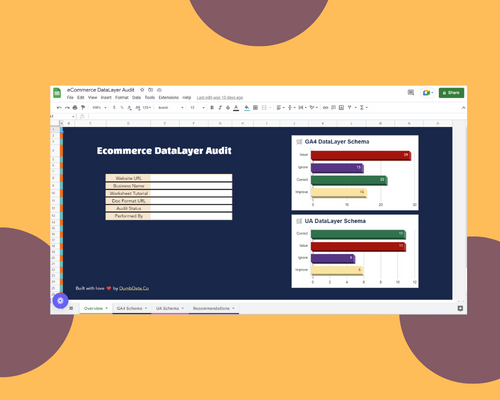Collapse the toolbar with the up chevron
The height and width of the screenshot is (400, 500).
[463, 108]
